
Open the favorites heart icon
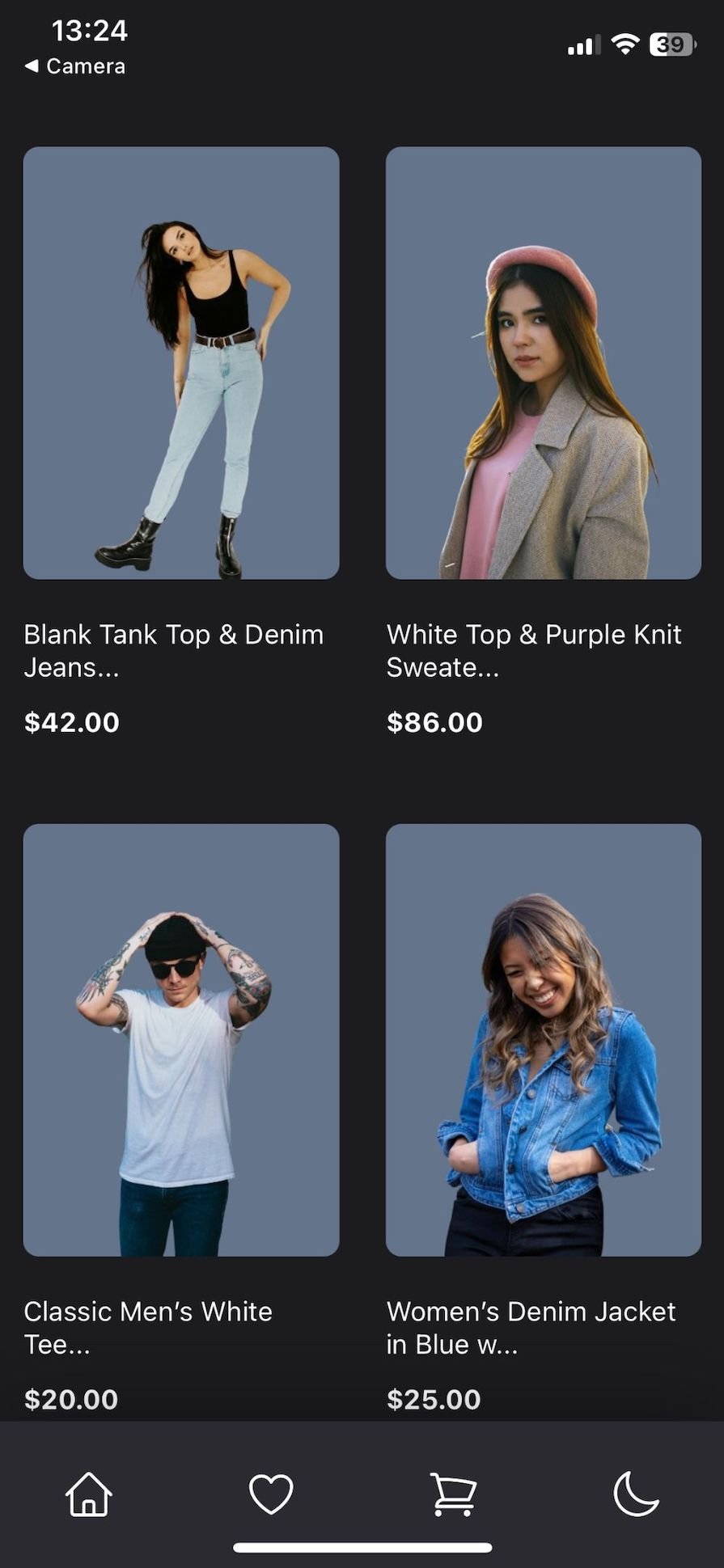click(271, 1494)
